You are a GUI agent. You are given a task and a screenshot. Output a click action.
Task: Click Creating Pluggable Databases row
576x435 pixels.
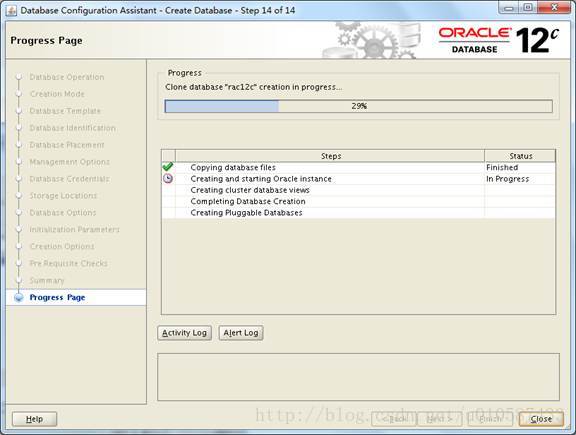pyautogui.click(x=359, y=213)
